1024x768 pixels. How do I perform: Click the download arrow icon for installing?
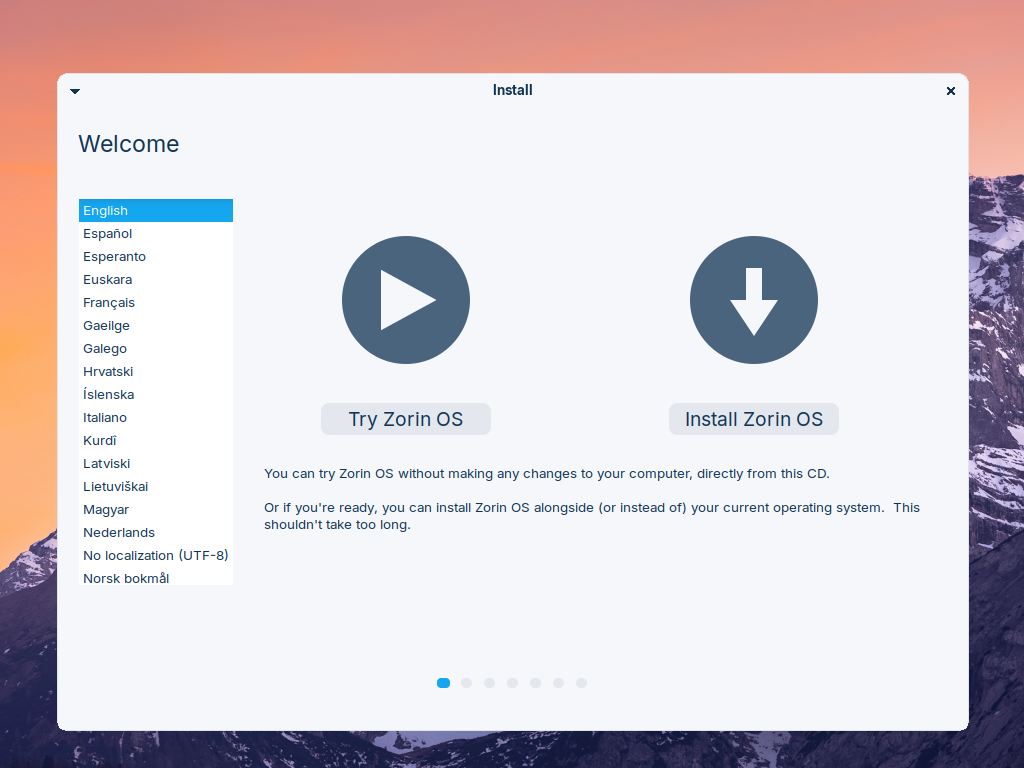coord(754,300)
